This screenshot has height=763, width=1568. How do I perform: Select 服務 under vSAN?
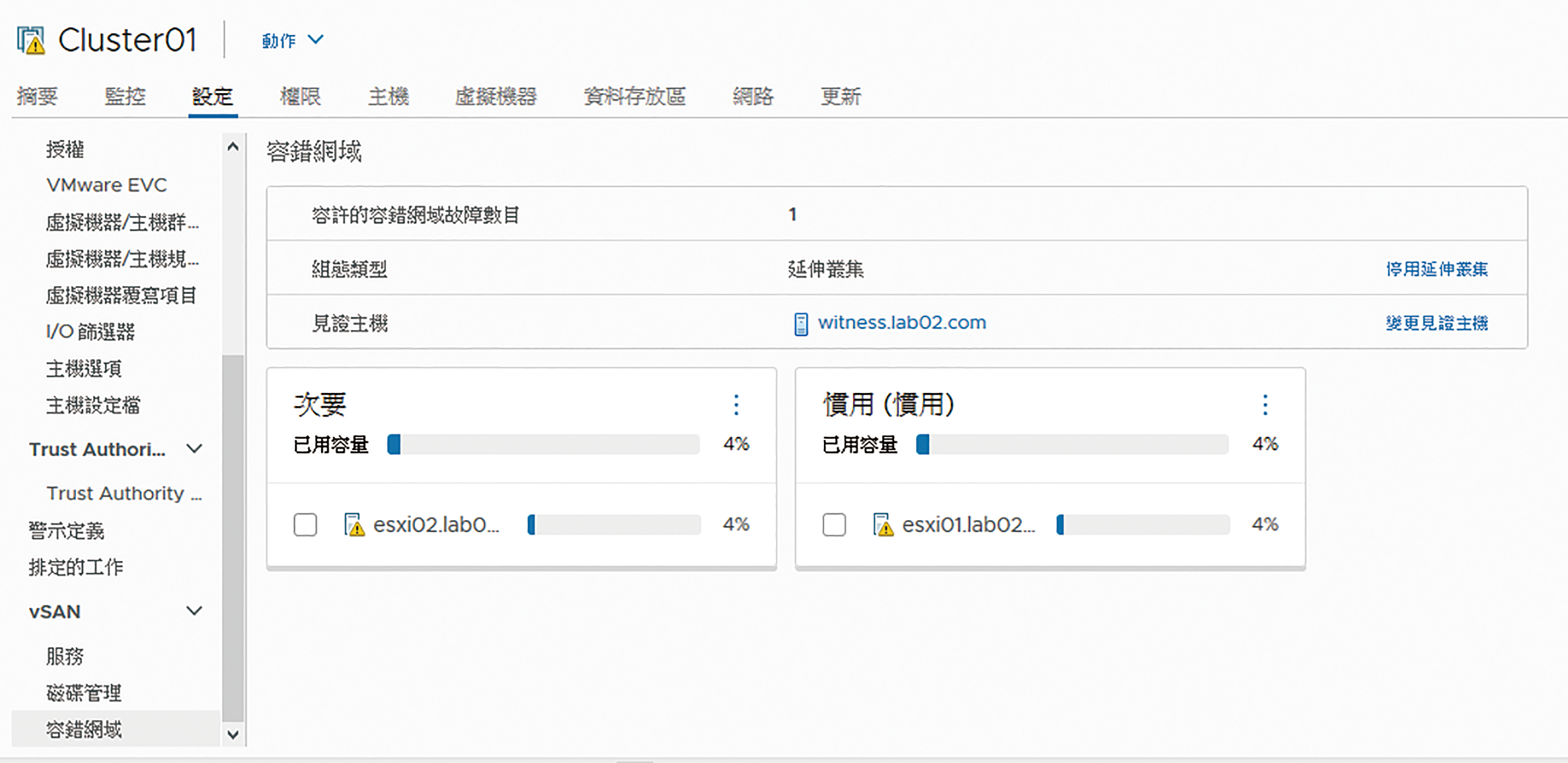point(65,656)
